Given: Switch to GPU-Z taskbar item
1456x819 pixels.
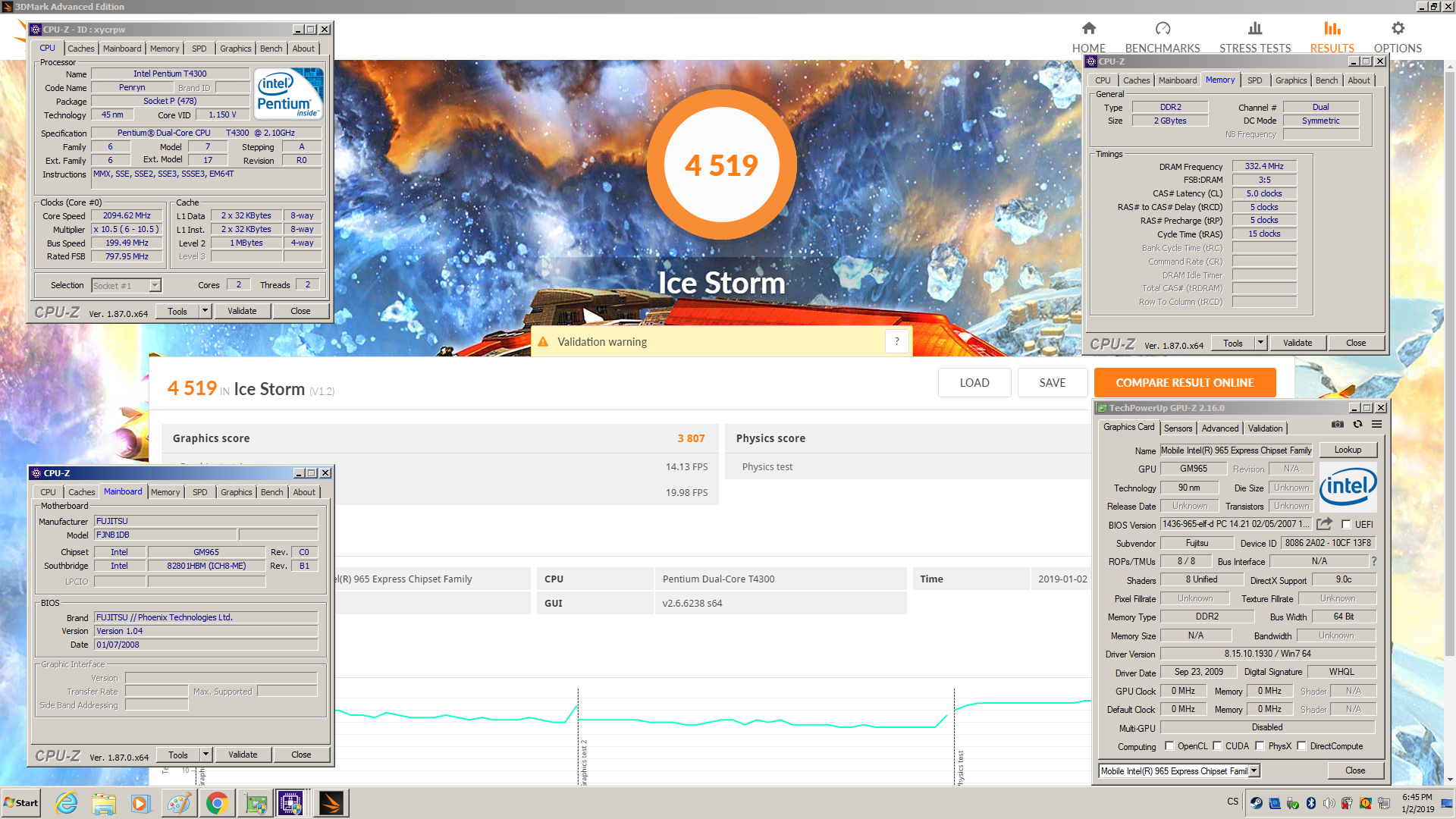Looking at the screenshot, I should pos(256,803).
